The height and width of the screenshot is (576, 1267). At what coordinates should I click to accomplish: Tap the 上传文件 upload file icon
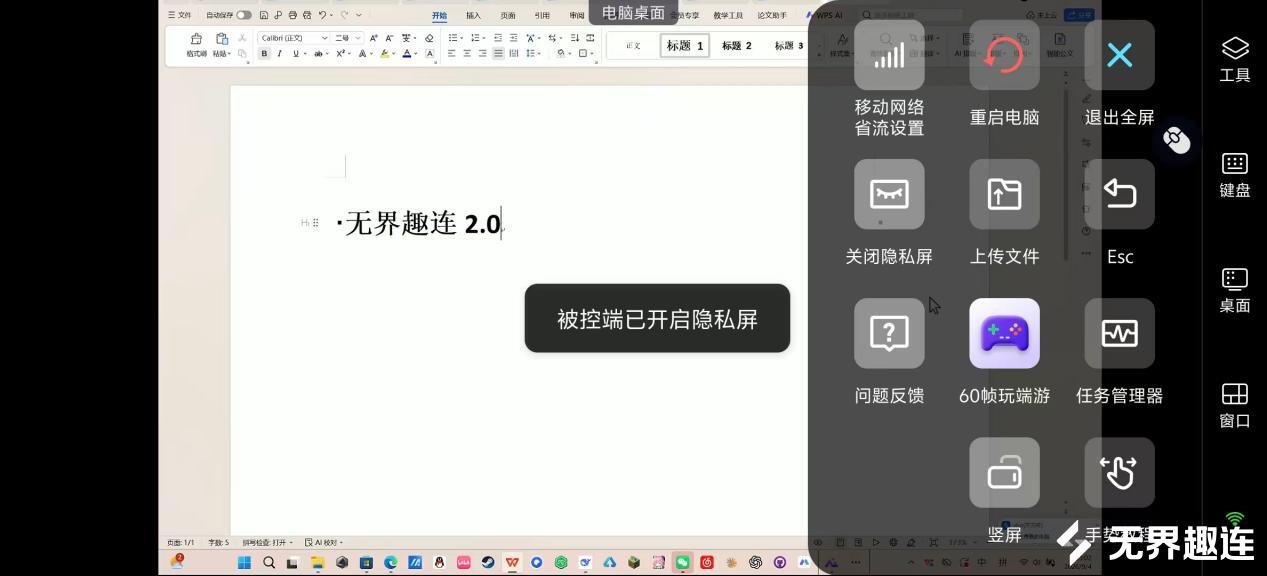point(1004,194)
